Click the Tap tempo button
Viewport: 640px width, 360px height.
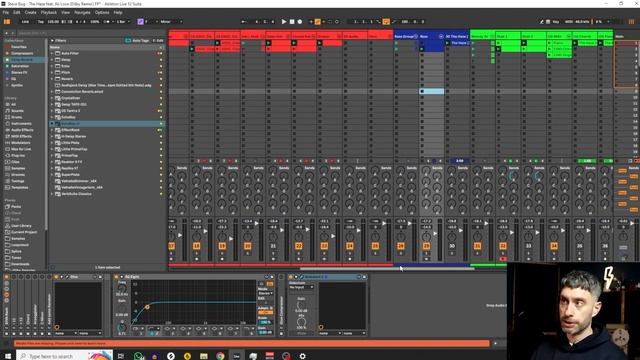click(x=40, y=22)
